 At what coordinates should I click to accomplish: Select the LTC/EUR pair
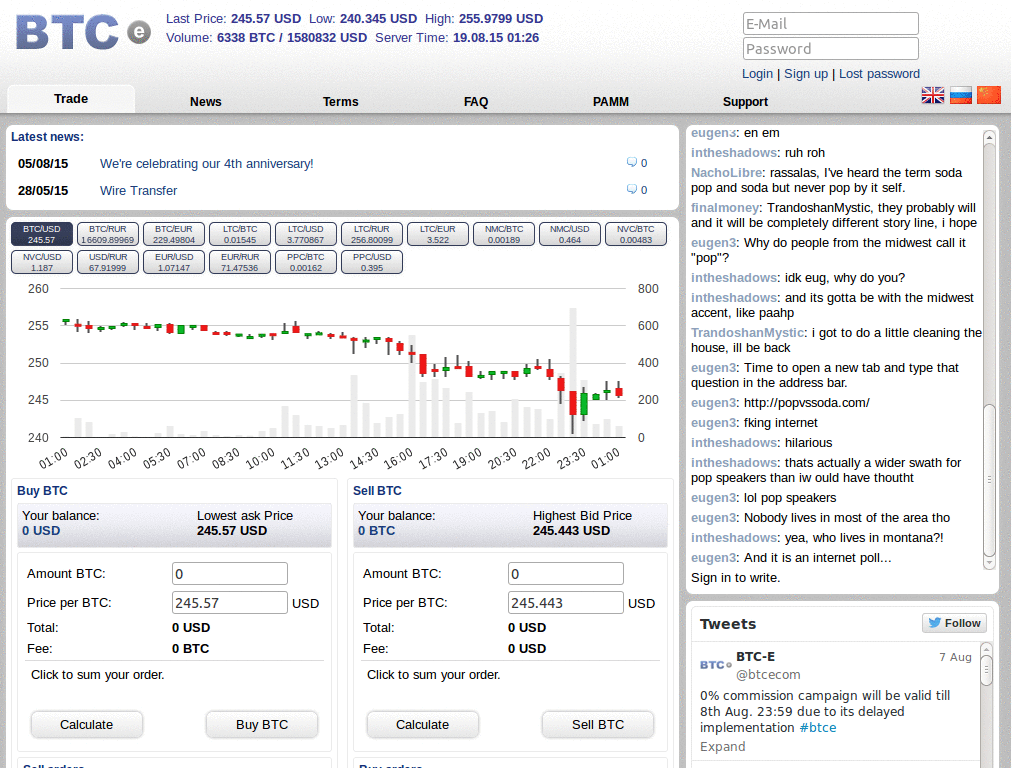click(x=438, y=234)
